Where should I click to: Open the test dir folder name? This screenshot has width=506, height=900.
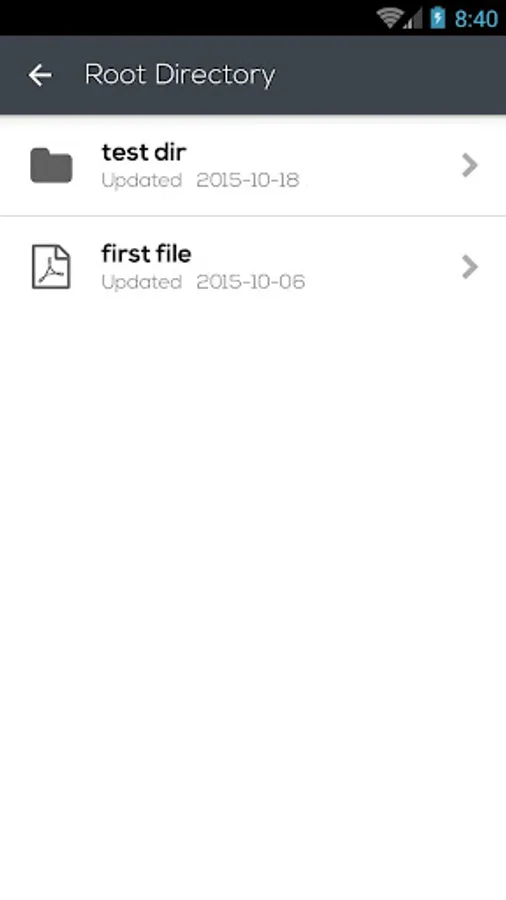[x=144, y=152]
